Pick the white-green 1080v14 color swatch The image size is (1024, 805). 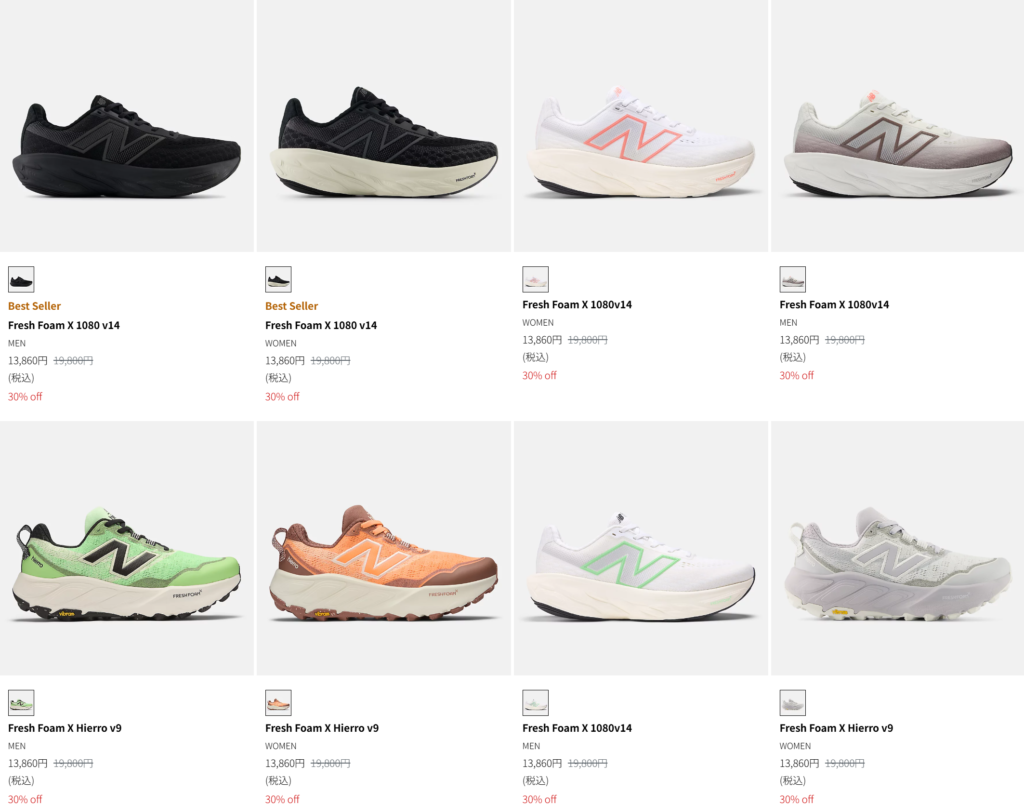[536, 703]
